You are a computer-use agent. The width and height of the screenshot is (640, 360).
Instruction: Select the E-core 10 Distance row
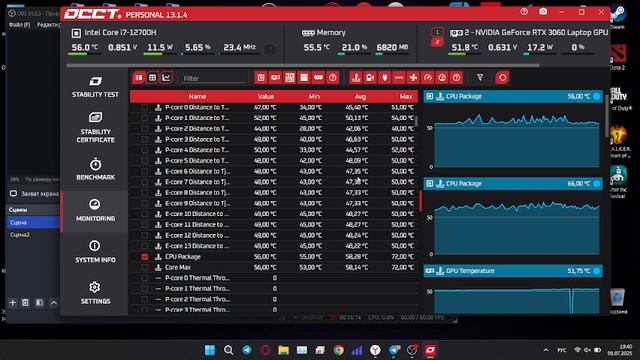tap(273, 214)
